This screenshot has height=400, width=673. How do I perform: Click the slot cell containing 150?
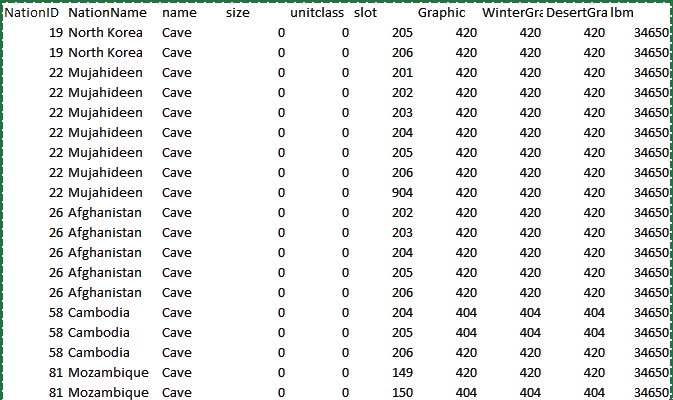point(402,392)
